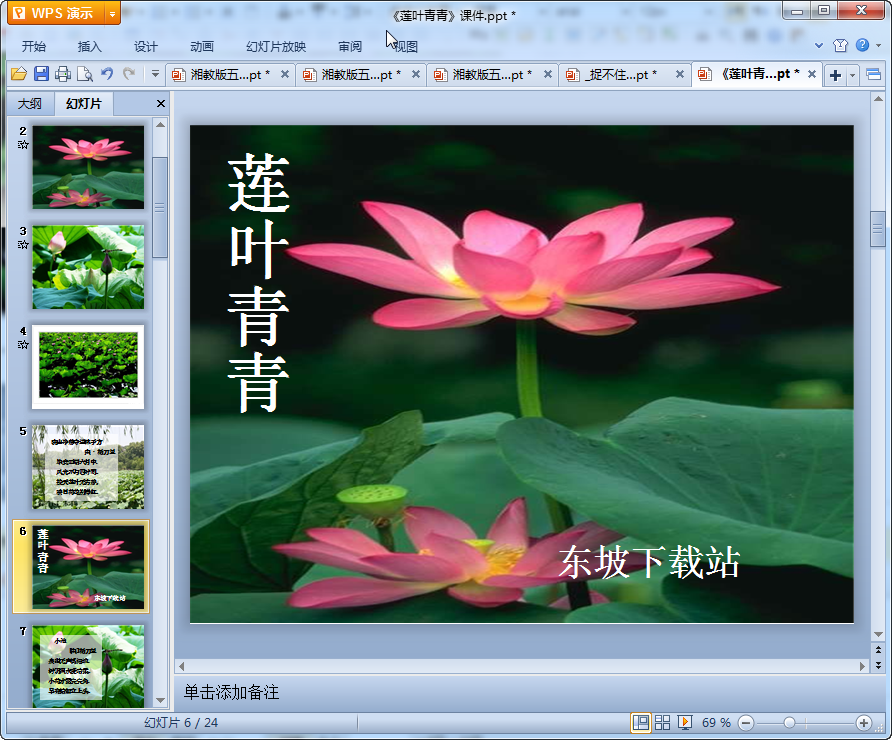Select slide 5 poem thumbnail
Screen dimensions: 892x740
tap(88, 467)
